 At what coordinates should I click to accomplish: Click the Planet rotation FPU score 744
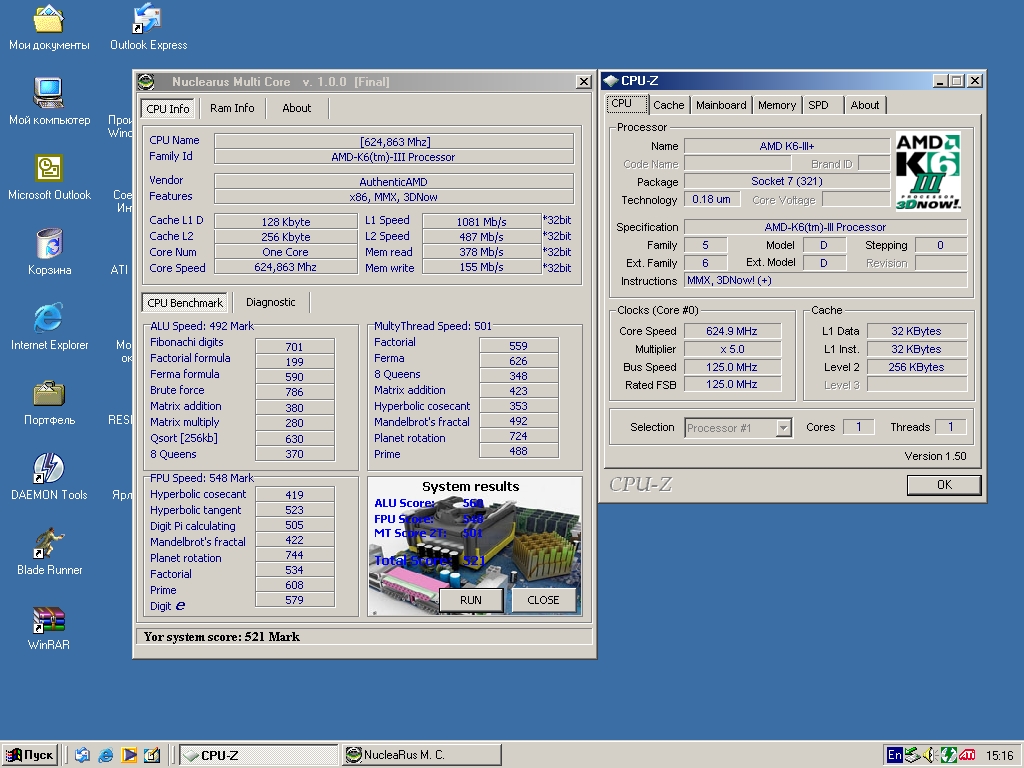[295, 555]
